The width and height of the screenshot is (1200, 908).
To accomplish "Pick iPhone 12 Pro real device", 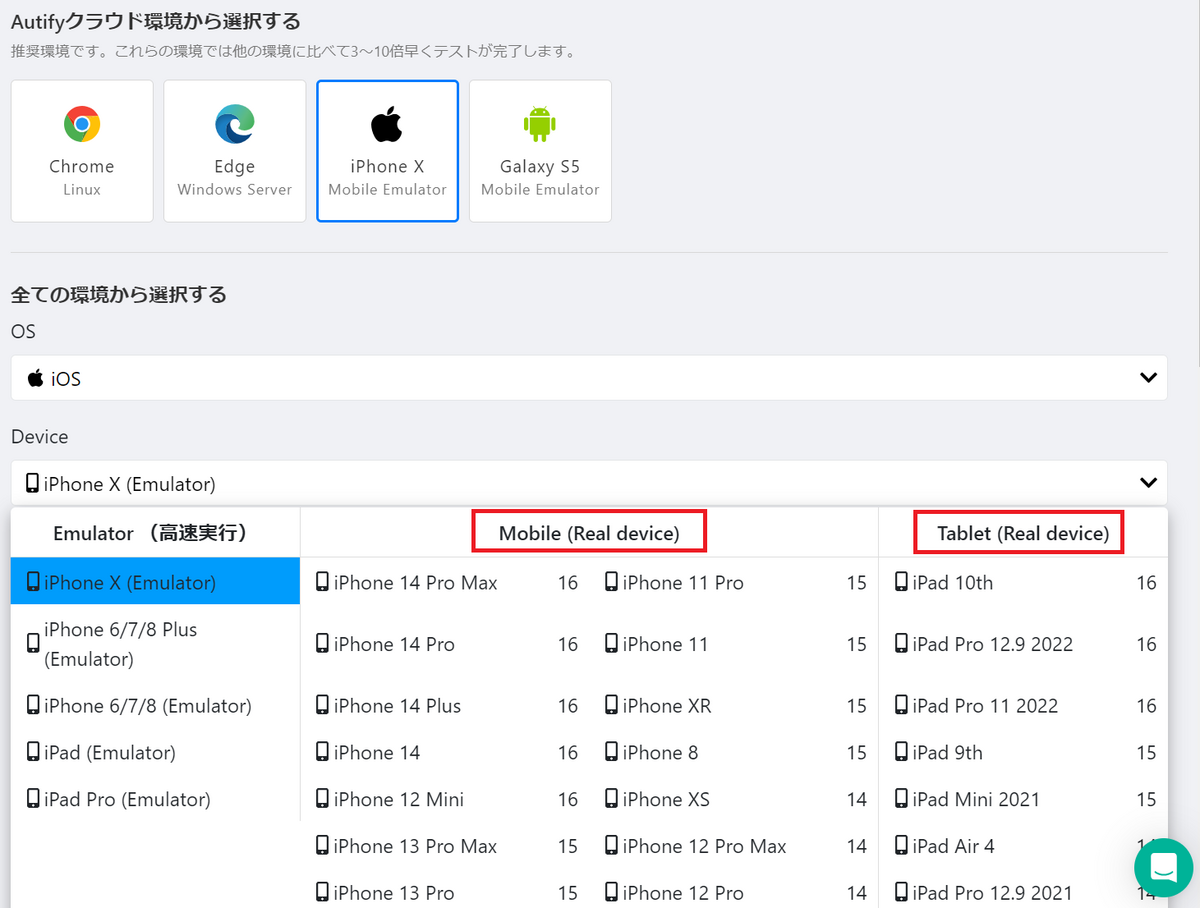I will (x=735, y=892).
